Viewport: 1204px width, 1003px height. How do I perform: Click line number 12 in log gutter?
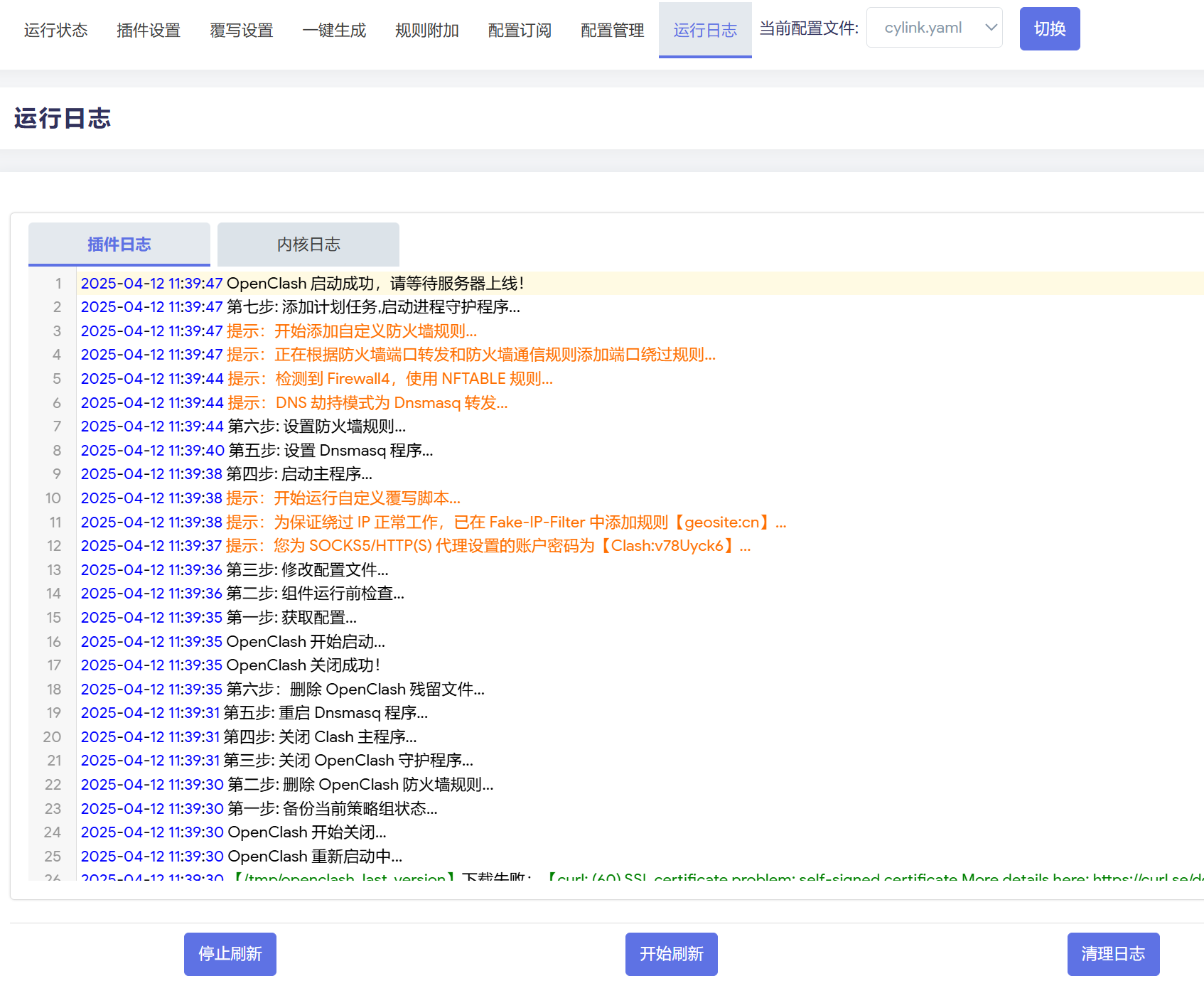click(x=54, y=546)
